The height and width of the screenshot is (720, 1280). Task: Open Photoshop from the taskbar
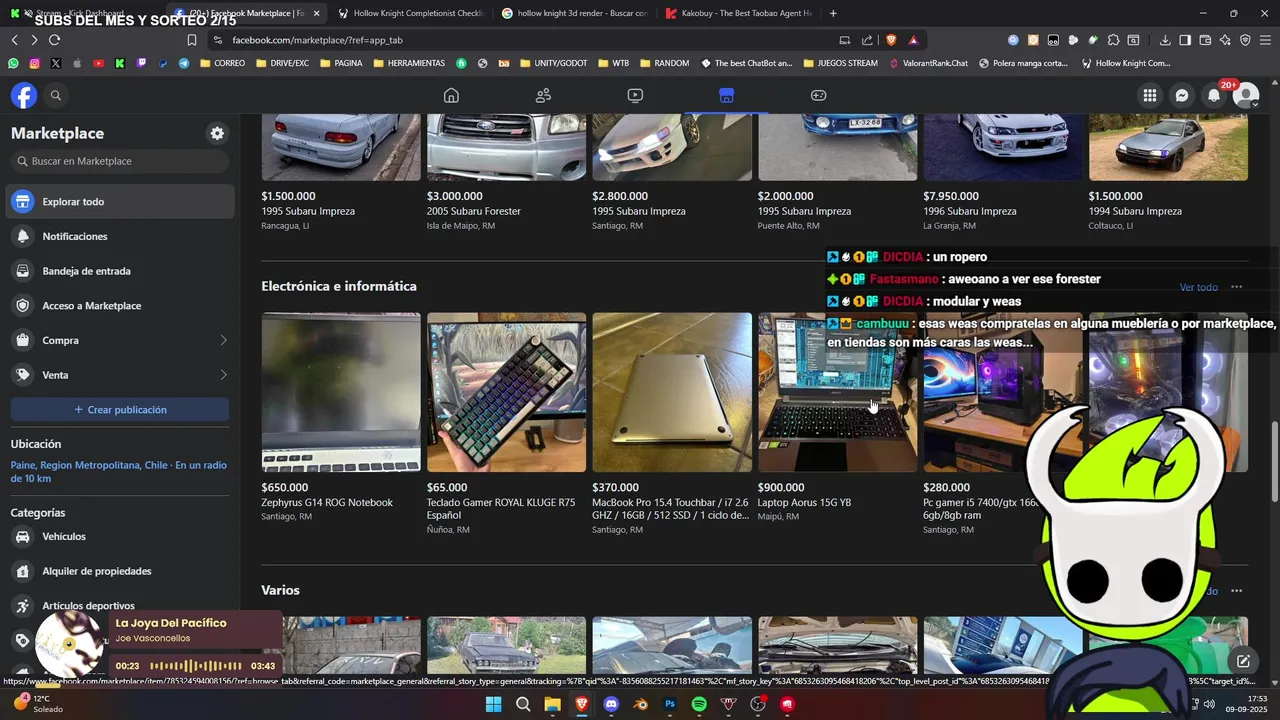[670, 704]
